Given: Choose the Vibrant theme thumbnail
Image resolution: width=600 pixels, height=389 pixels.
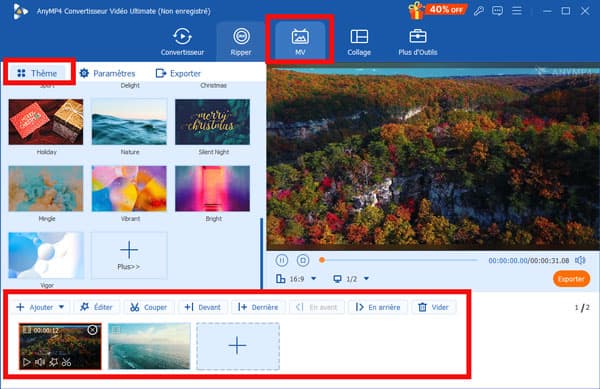Looking at the screenshot, I should click(x=129, y=188).
